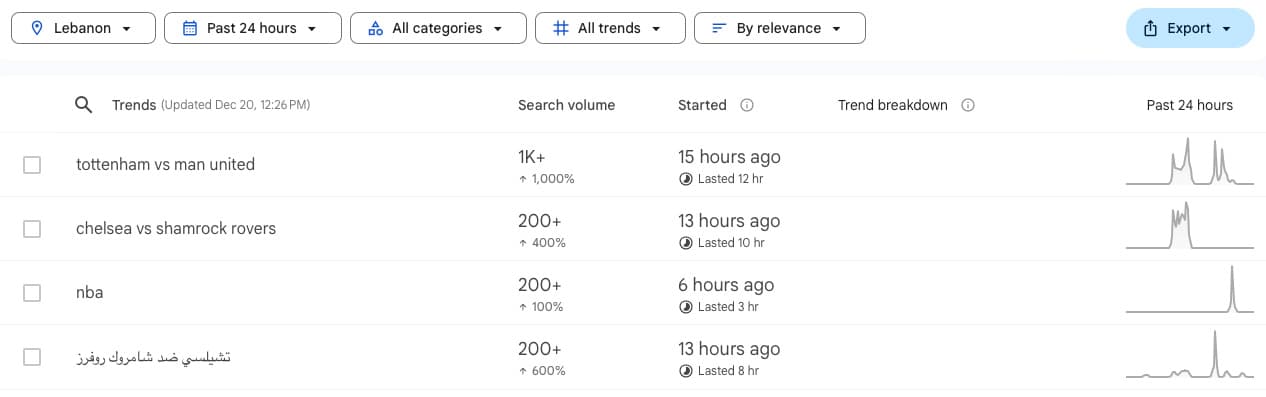Click the shapes icon in All categories
Image resolution: width=1266 pixels, height=397 pixels.
(375, 28)
